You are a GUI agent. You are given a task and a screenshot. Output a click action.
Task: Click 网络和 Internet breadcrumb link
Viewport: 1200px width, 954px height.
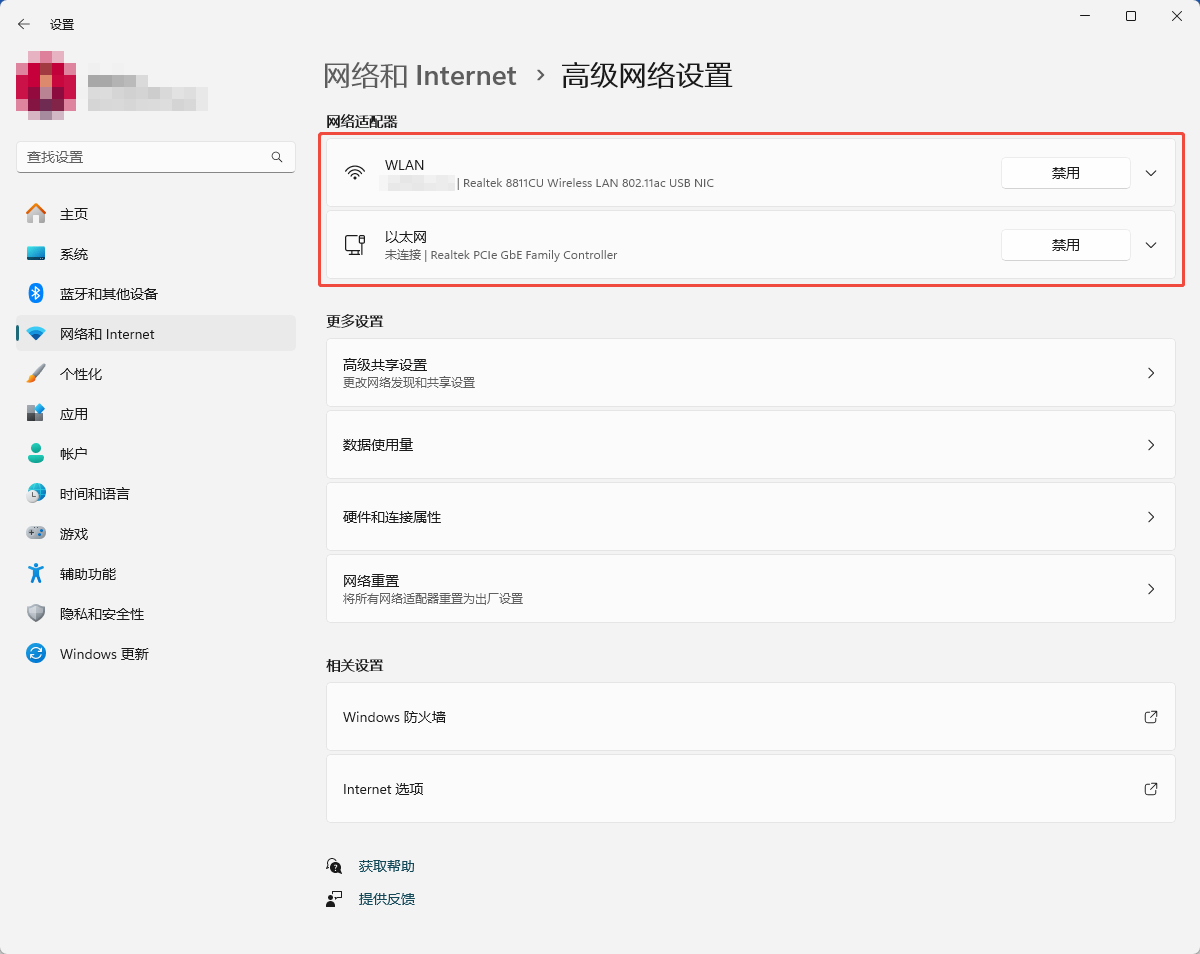420,76
